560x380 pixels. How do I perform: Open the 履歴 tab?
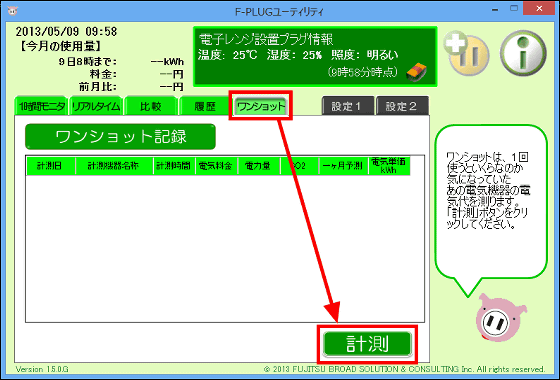click(205, 106)
